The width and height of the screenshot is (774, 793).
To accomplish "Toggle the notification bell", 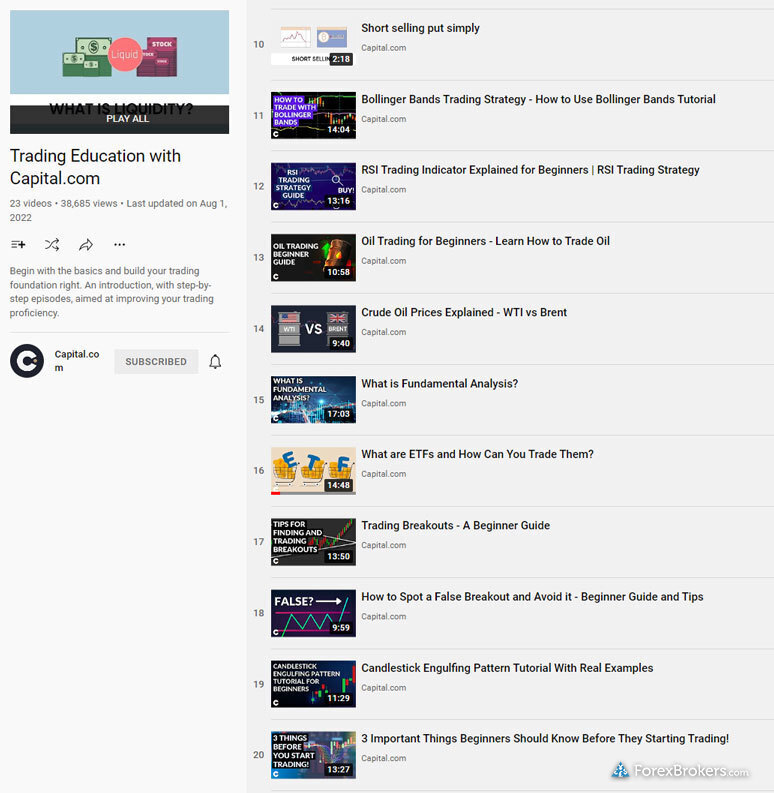I will click(x=215, y=362).
